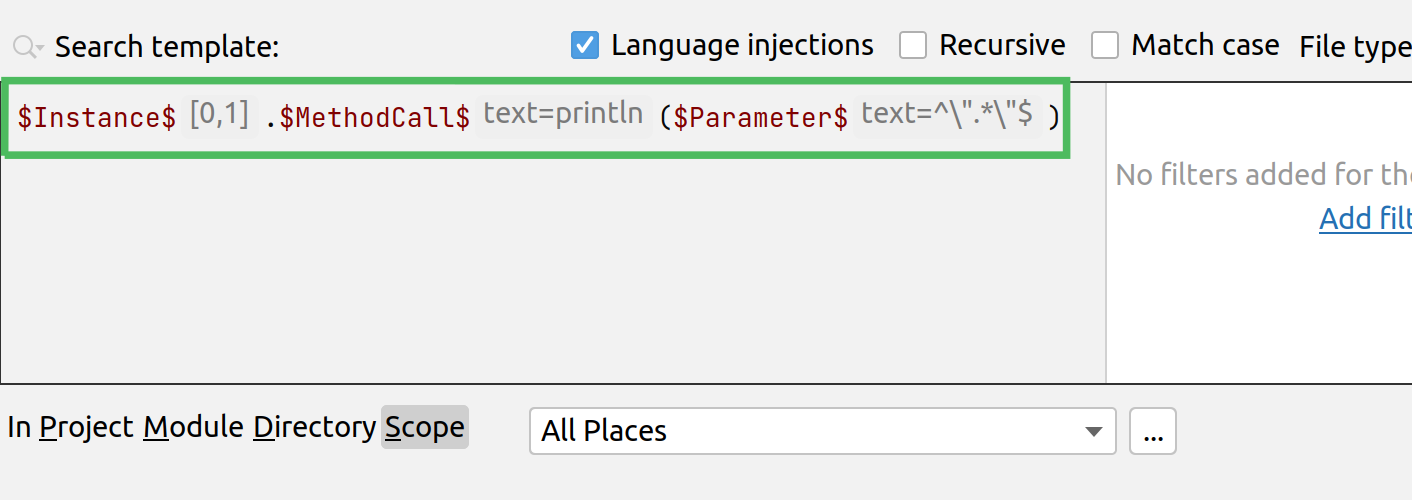Click the $Instance$ template variable

pos(97,118)
